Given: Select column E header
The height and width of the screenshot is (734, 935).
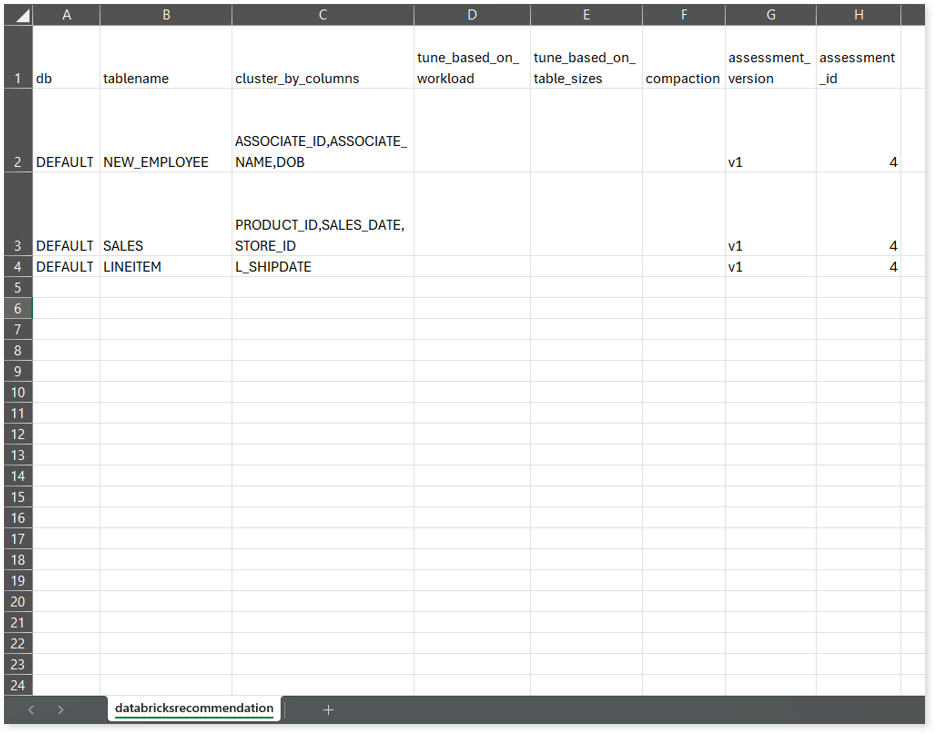Looking at the screenshot, I should [x=586, y=15].
